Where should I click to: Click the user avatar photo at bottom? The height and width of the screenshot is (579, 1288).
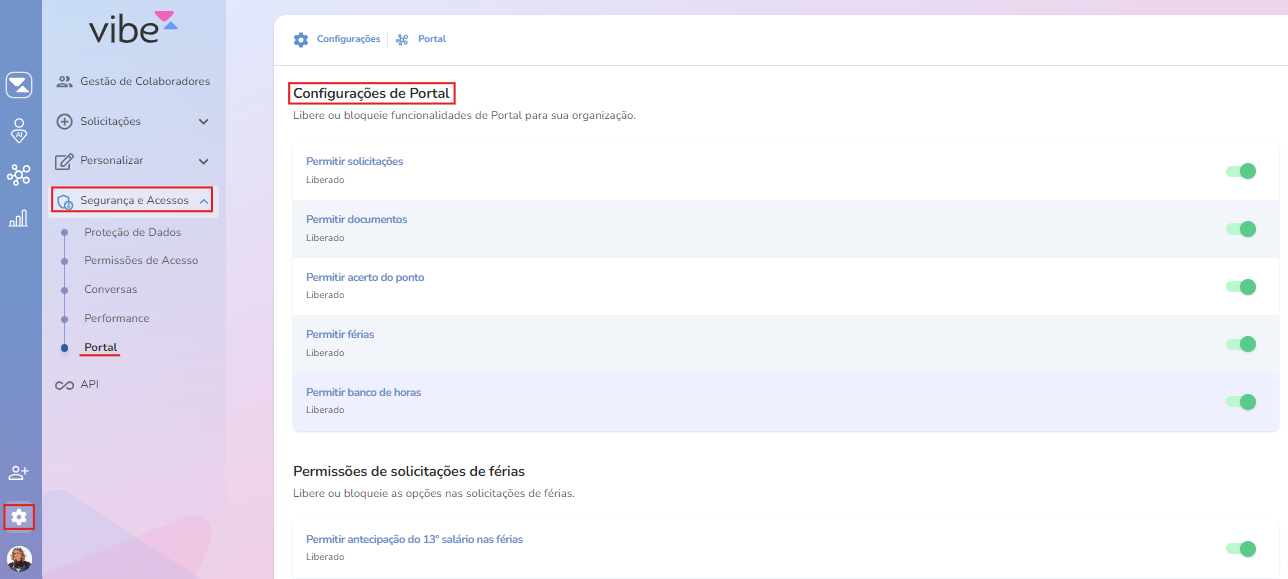19,558
